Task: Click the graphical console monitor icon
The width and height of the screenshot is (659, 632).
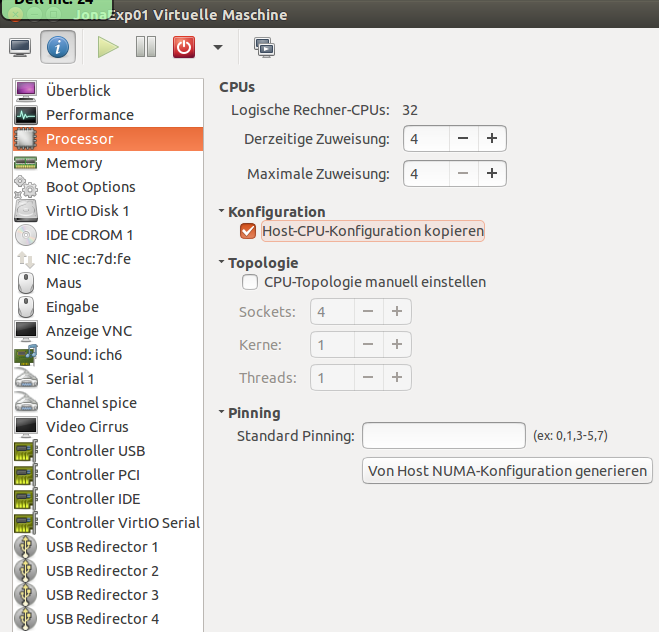Action: pyautogui.click(x=20, y=46)
